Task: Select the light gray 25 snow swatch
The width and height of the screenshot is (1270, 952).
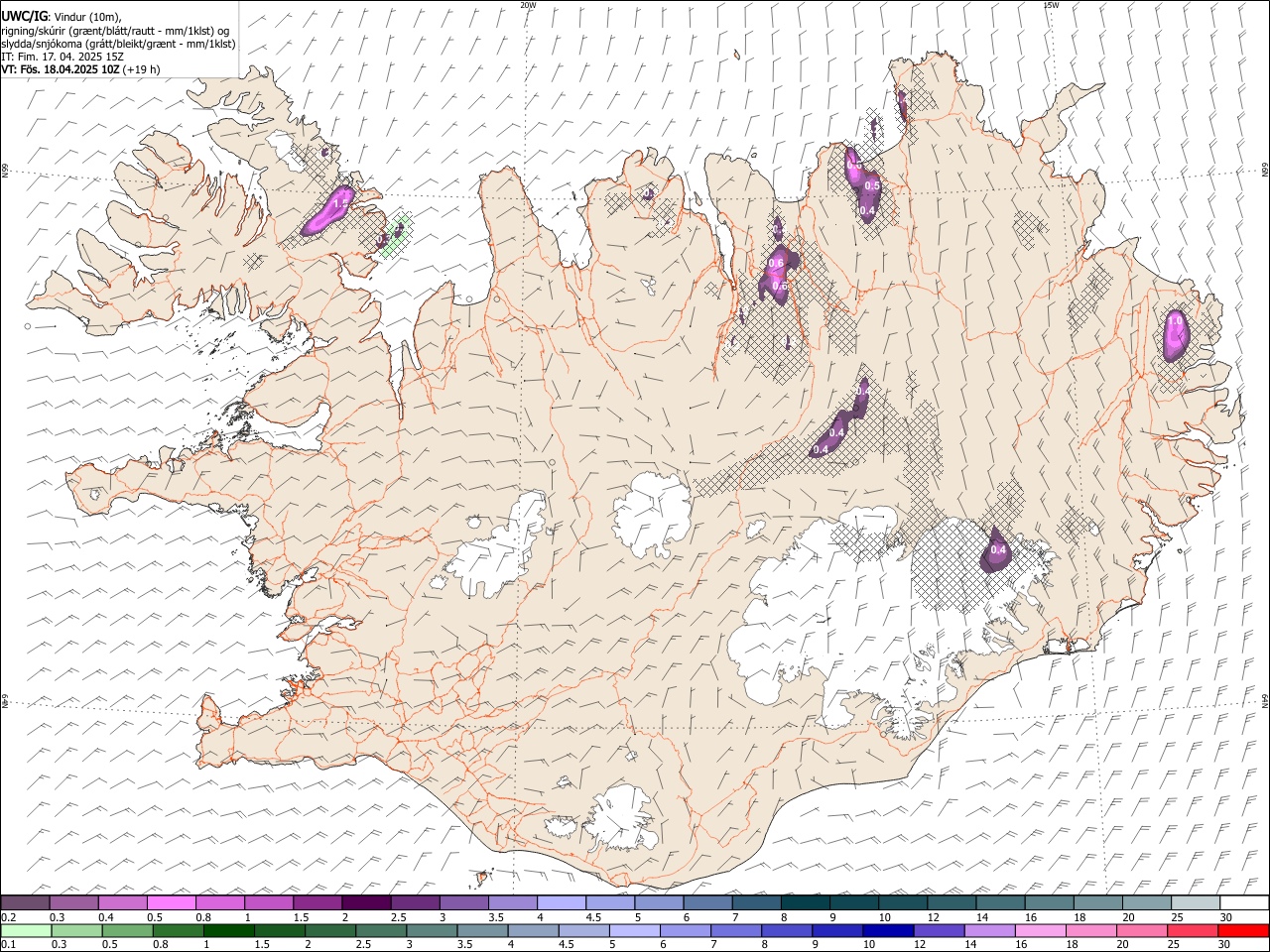Action: tap(1196, 903)
